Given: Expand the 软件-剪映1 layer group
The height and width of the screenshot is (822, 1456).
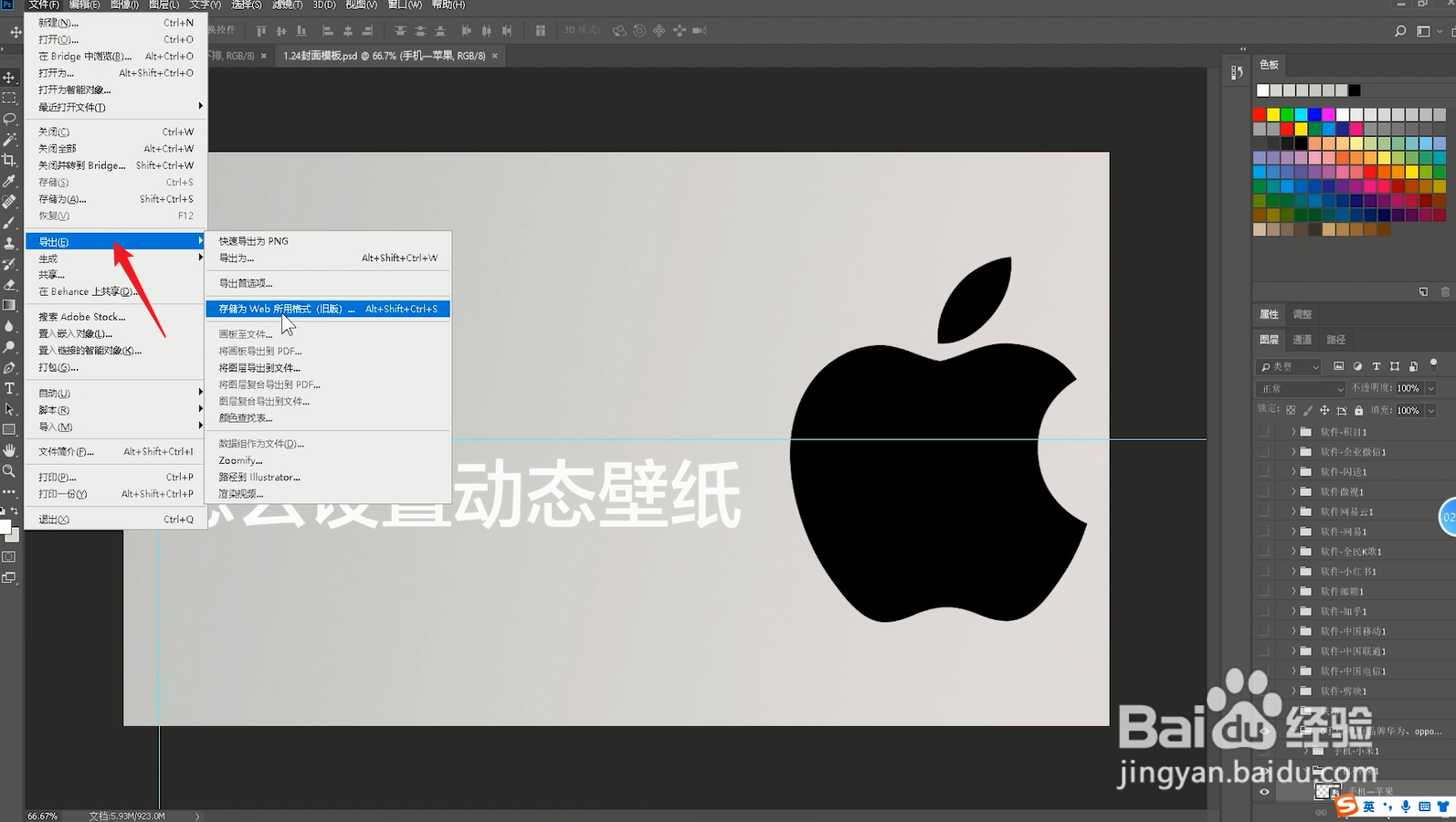Looking at the screenshot, I should [x=1293, y=691].
